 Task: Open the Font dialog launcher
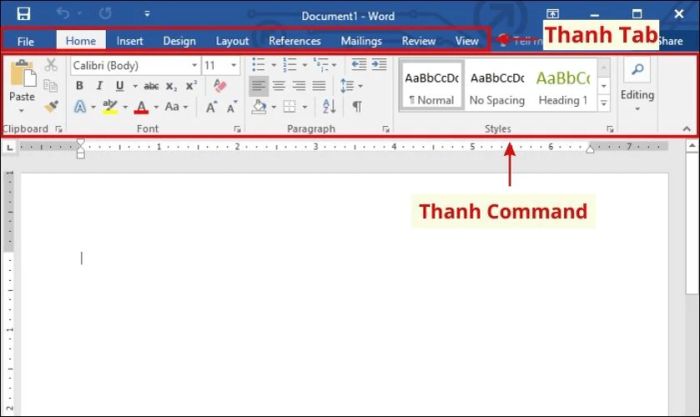[237, 129]
